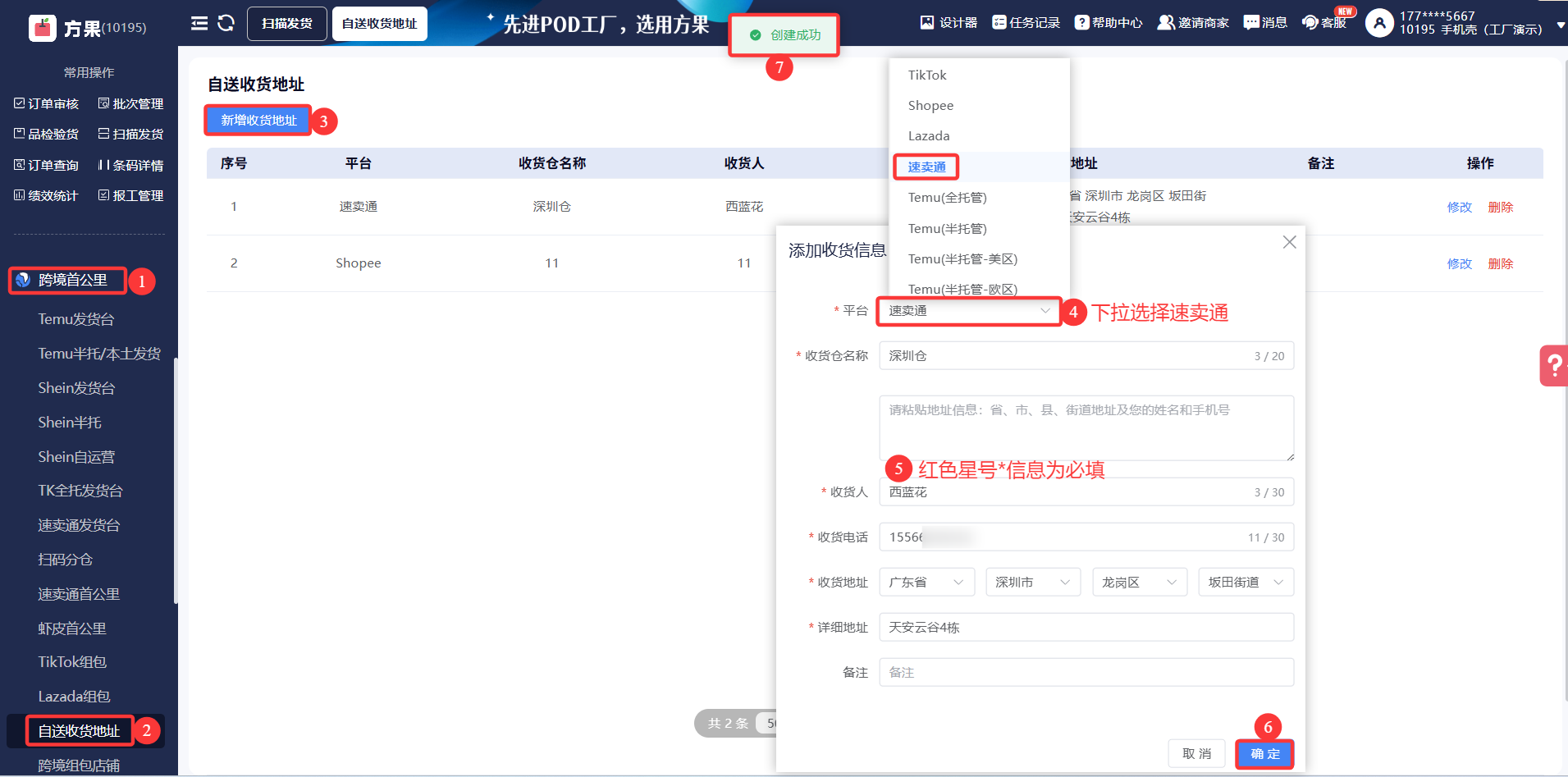The height and width of the screenshot is (777, 1568).
Task: Open the 帮助中心 help center
Action: 1109,23
